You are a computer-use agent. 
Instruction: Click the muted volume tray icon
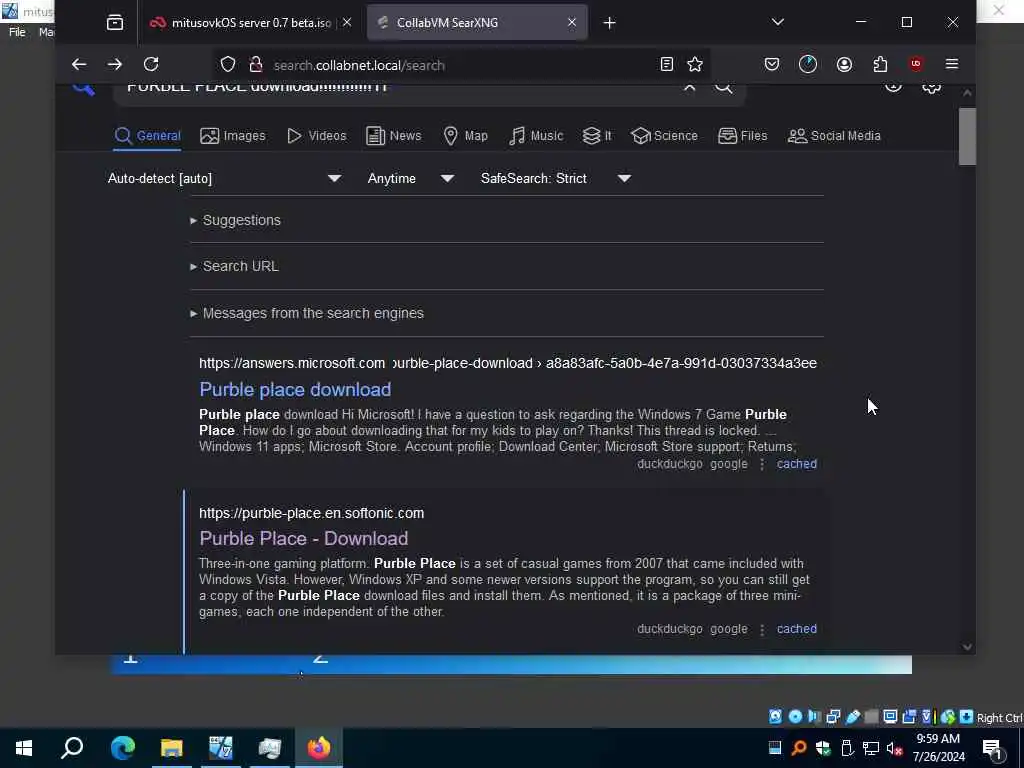coord(894,748)
